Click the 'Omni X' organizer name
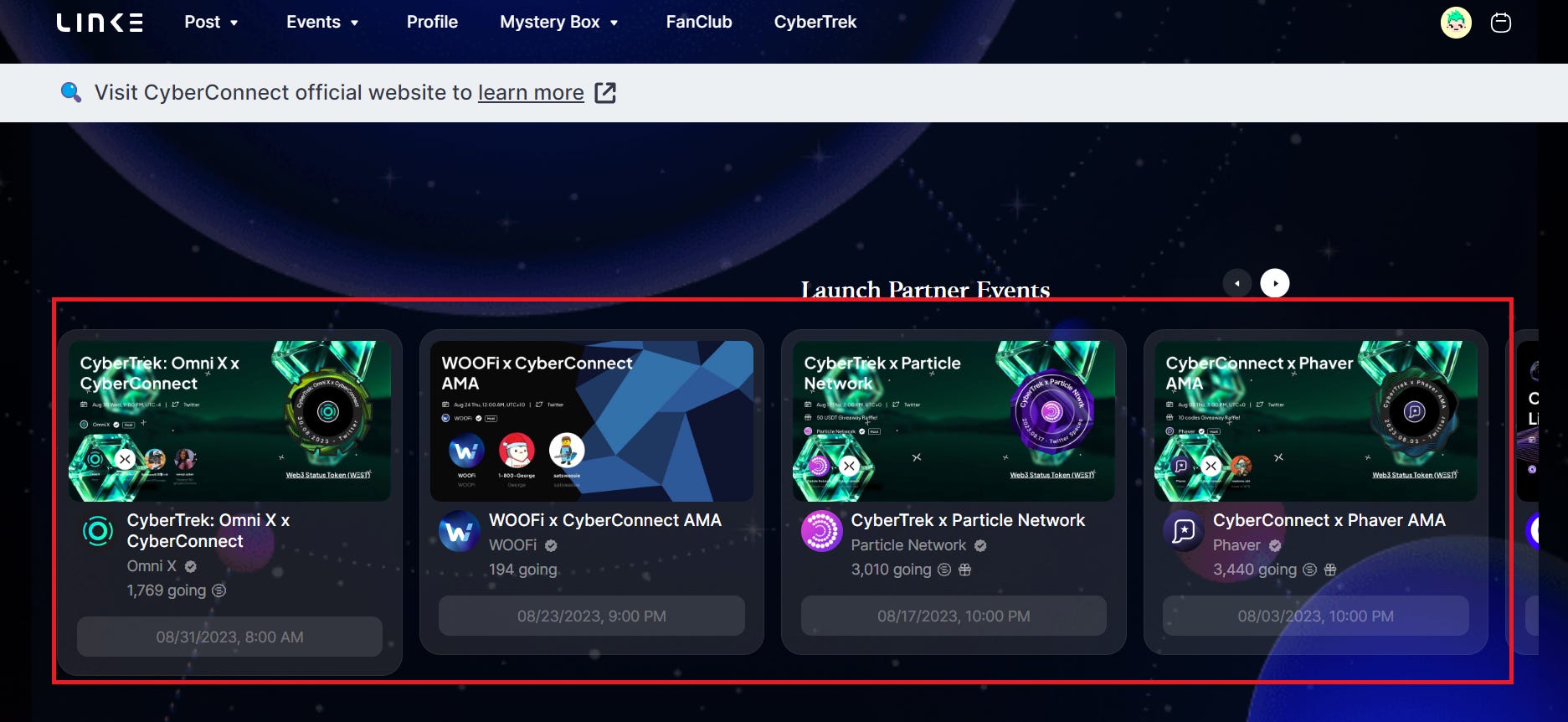This screenshot has height=722, width=1568. pos(152,566)
